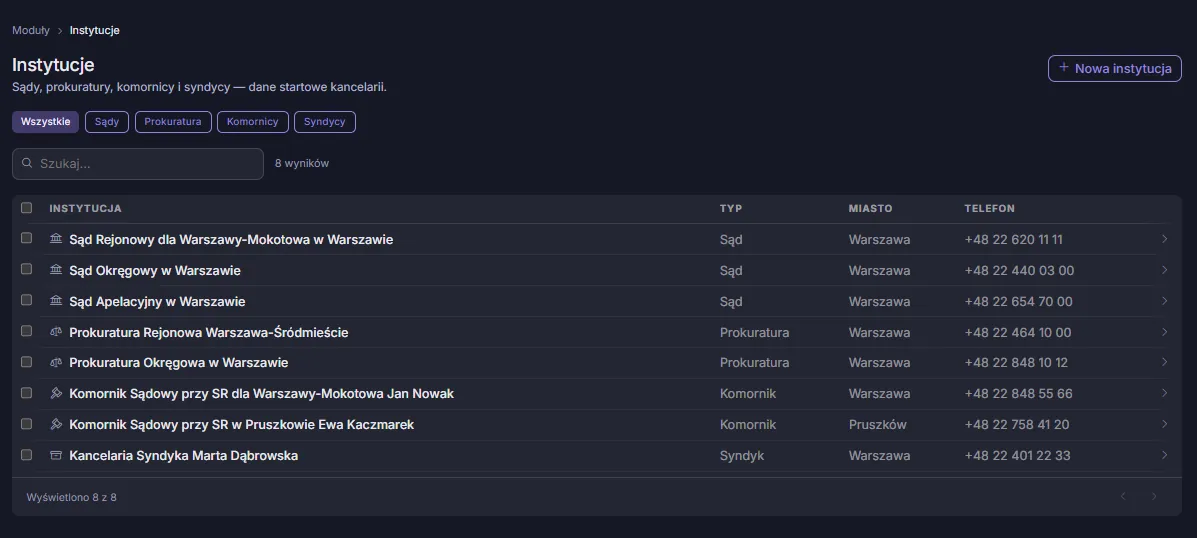Open Sąd Rejonowy dla Warszawy-Mokotowa w Warszawie
This screenshot has width=1197, height=538.
(x=231, y=239)
